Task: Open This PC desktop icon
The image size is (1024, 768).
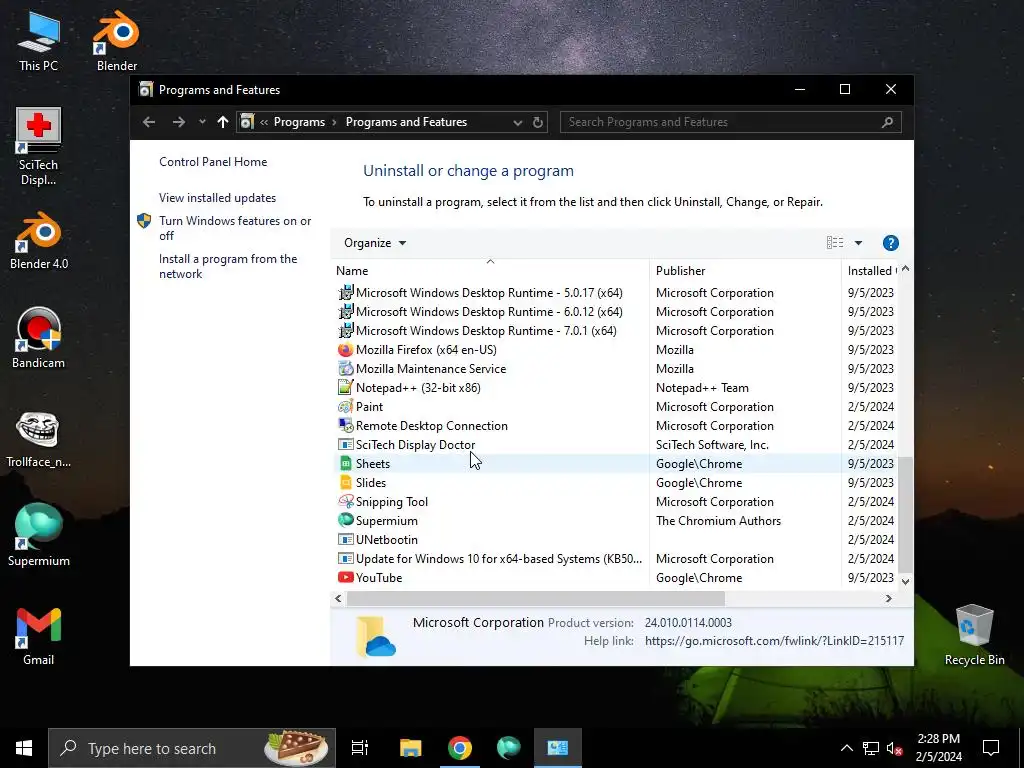Action: coord(38,41)
